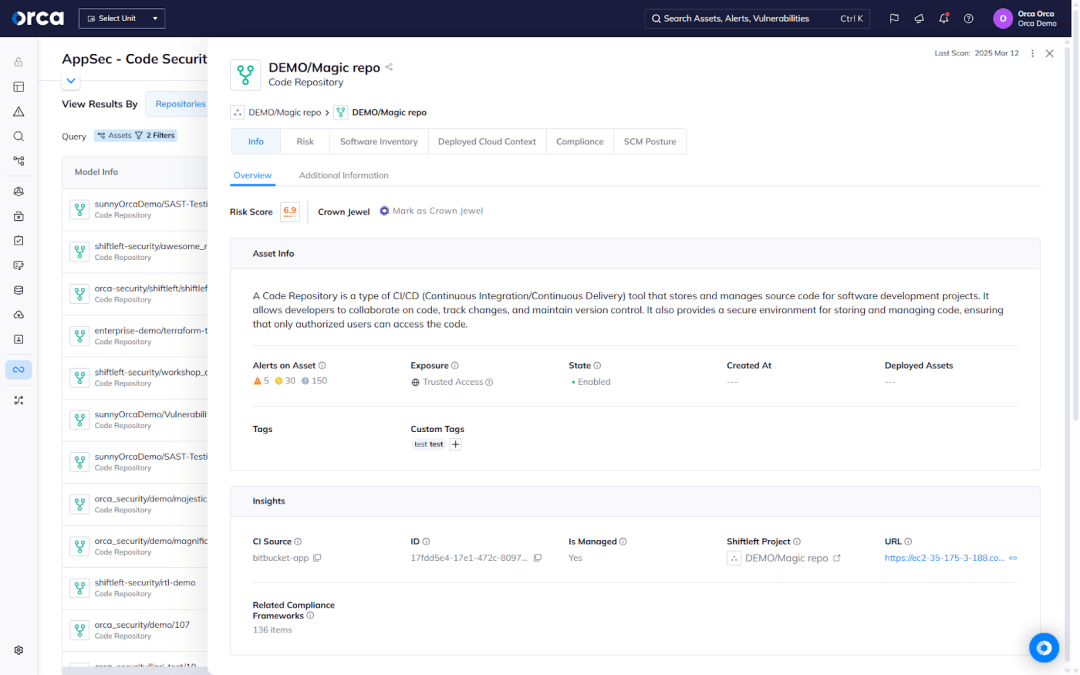Close the asset details panel
Image resolution: width=1080 pixels, height=675 pixels.
click(1049, 53)
